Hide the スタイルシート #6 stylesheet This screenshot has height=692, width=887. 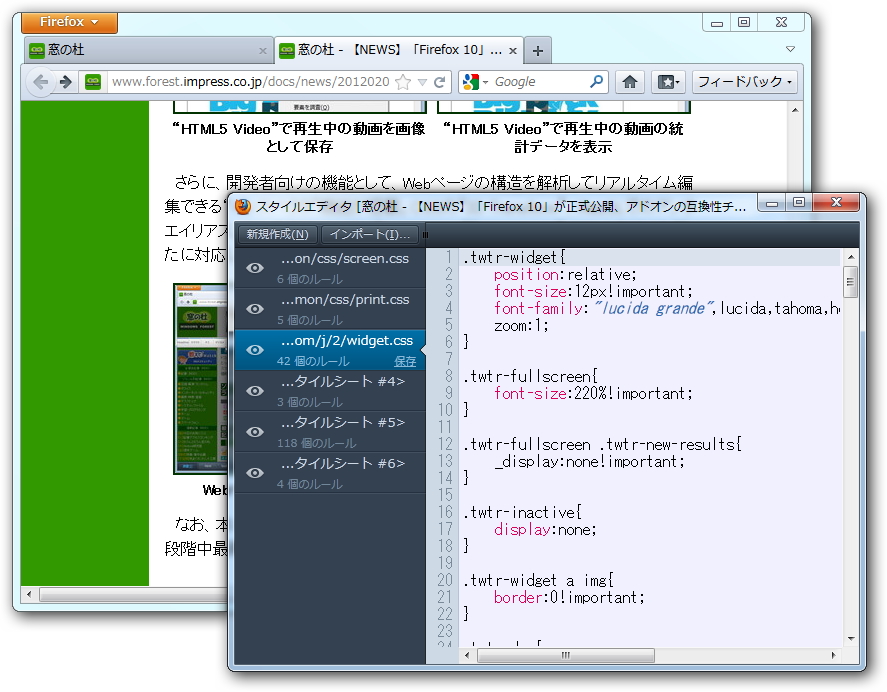pyautogui.click(x=255, y=472)
